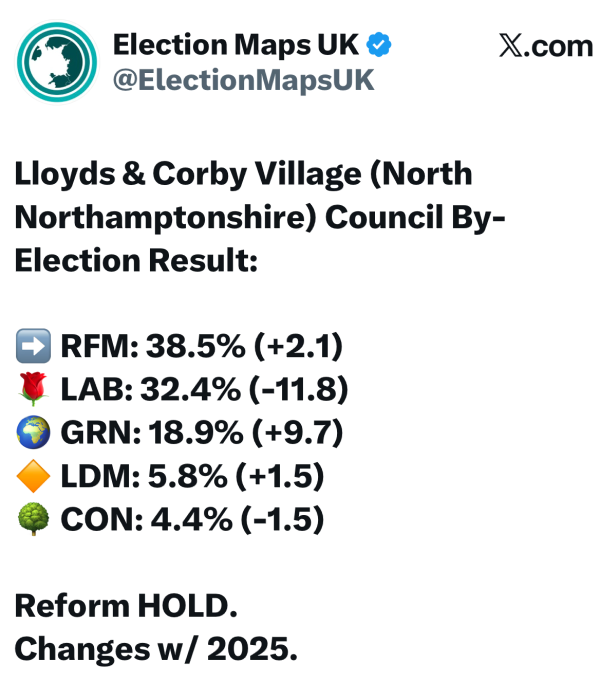This screenshot has width=600, height=681.
Task: Click the X logo beside .com
Action: point(508,46)
